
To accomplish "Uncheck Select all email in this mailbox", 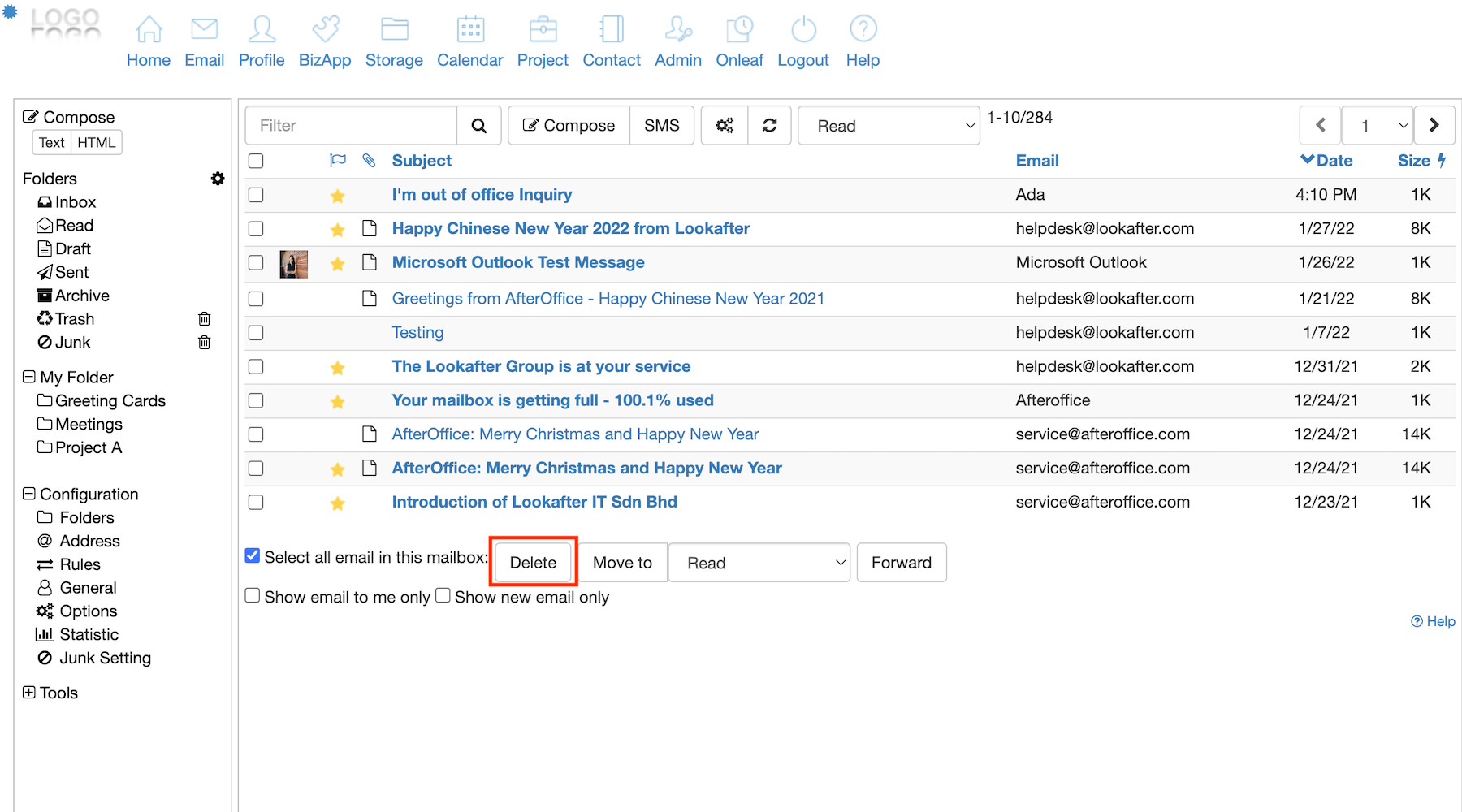I will (x=253, y=556).
